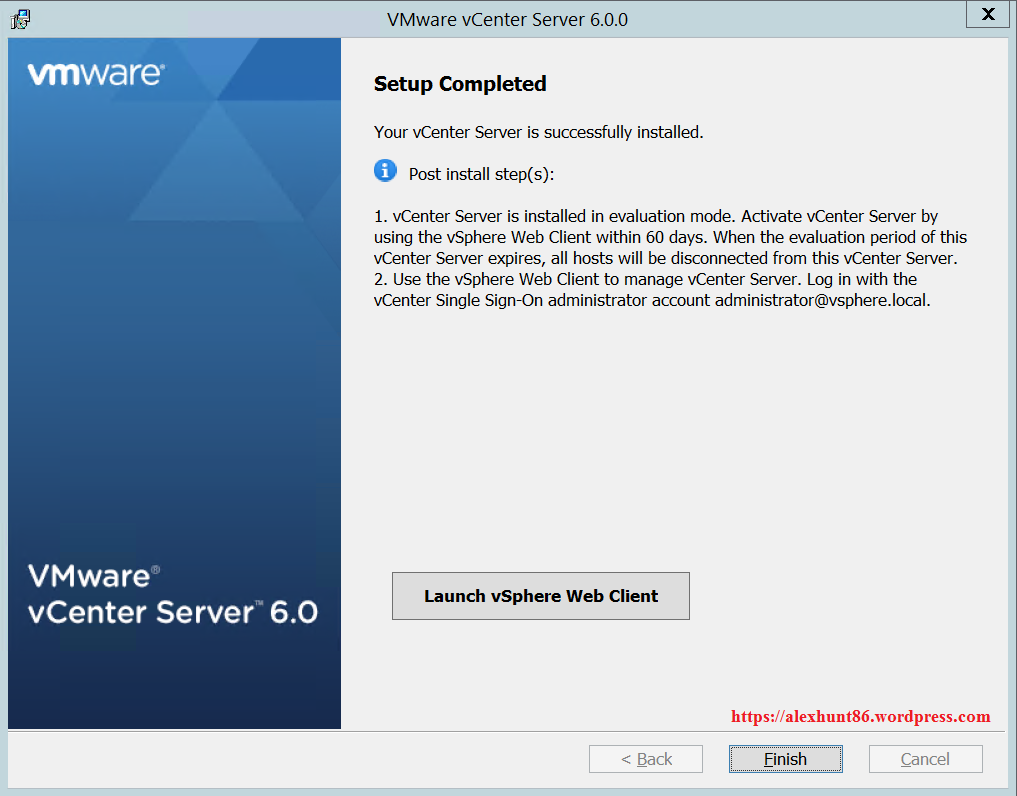Viewport: 1017px width, 796px height.
Task: Click the blue information icon
Action: tap(385, 171)
